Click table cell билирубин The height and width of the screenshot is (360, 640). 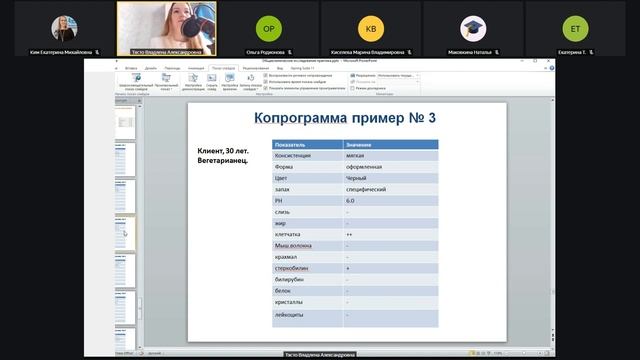tap(307, 280)
